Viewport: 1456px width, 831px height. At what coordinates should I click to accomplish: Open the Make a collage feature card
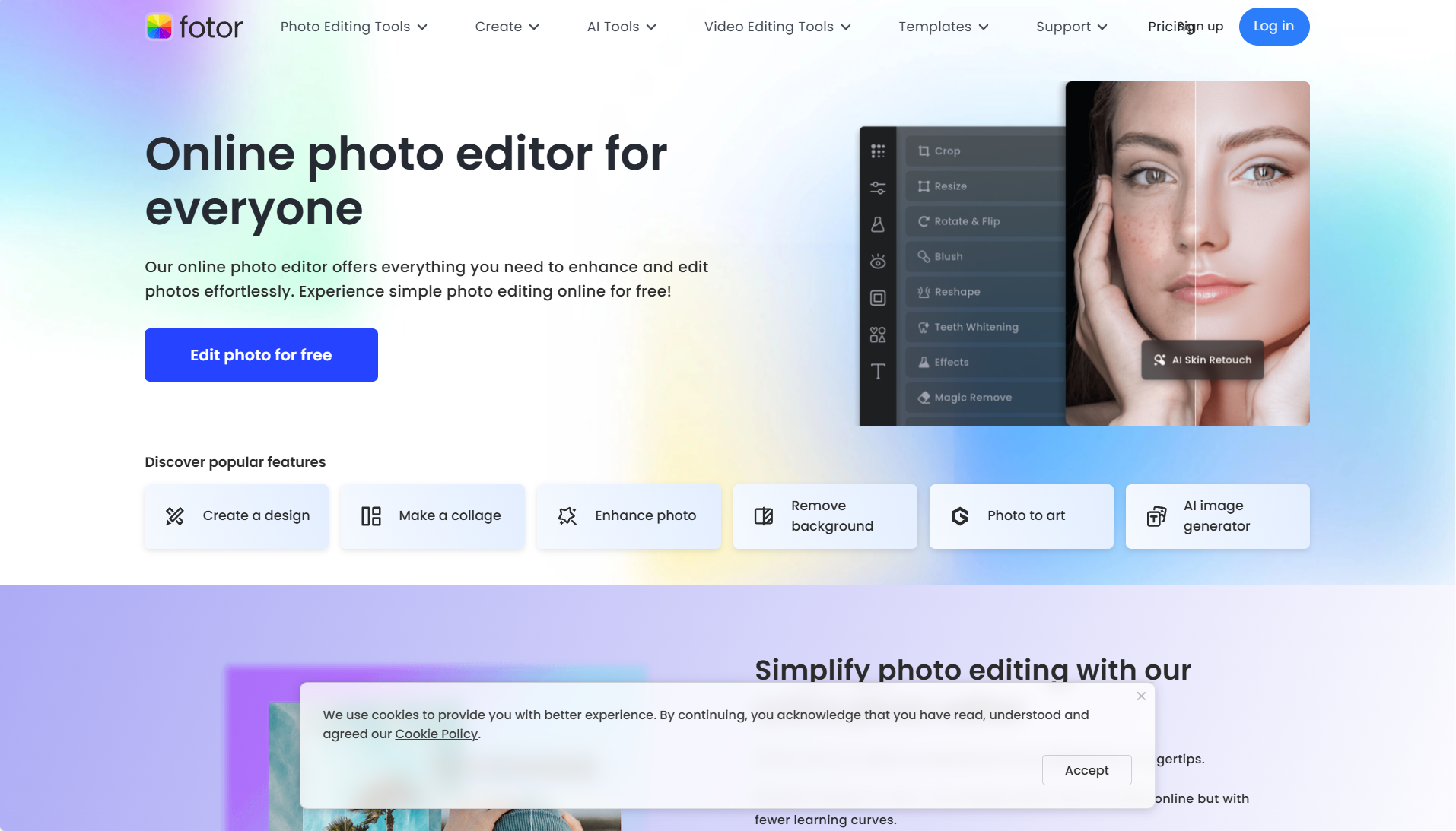coord(433,516)
